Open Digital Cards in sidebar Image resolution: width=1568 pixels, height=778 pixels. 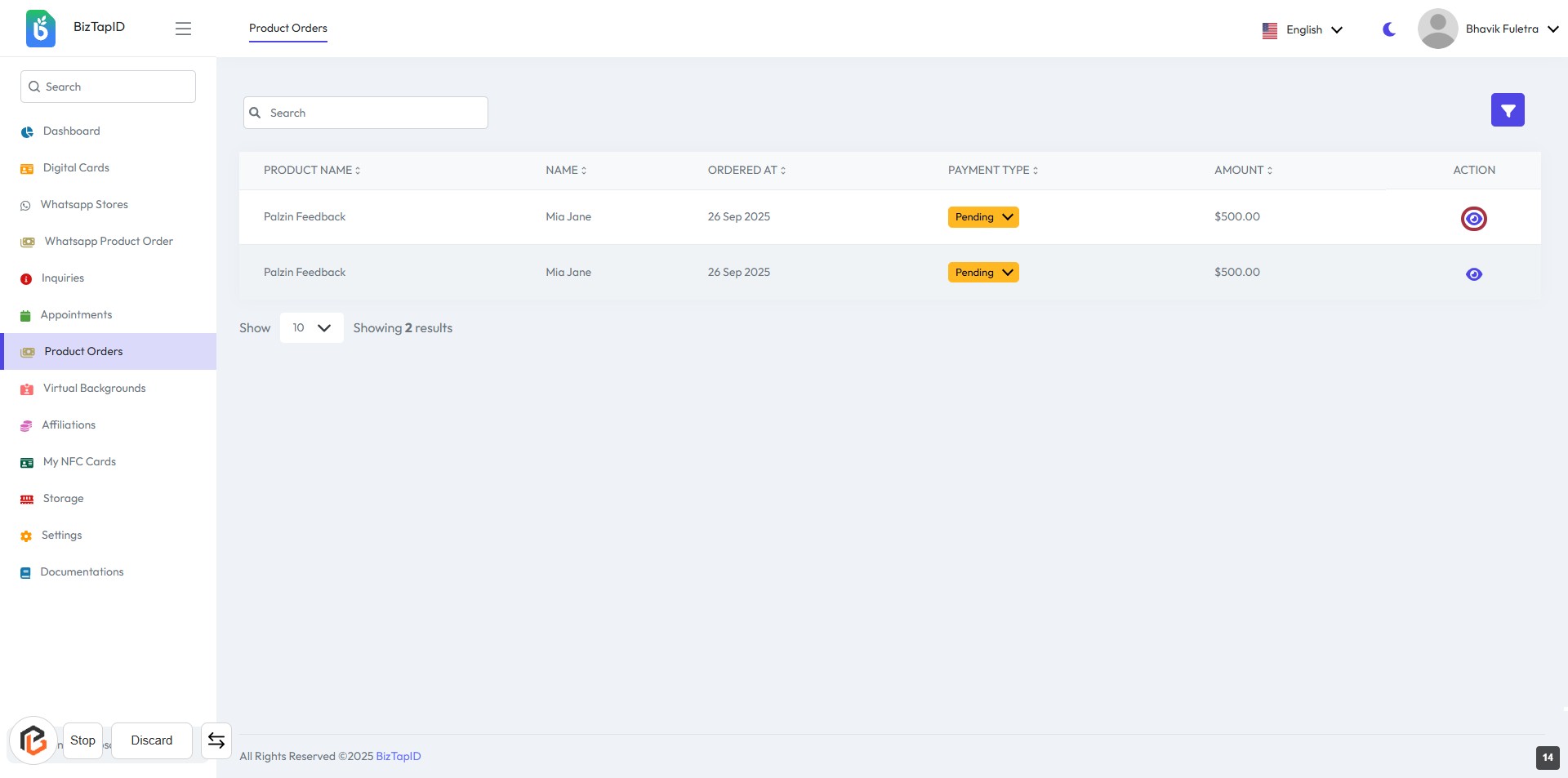pos(76,168)
